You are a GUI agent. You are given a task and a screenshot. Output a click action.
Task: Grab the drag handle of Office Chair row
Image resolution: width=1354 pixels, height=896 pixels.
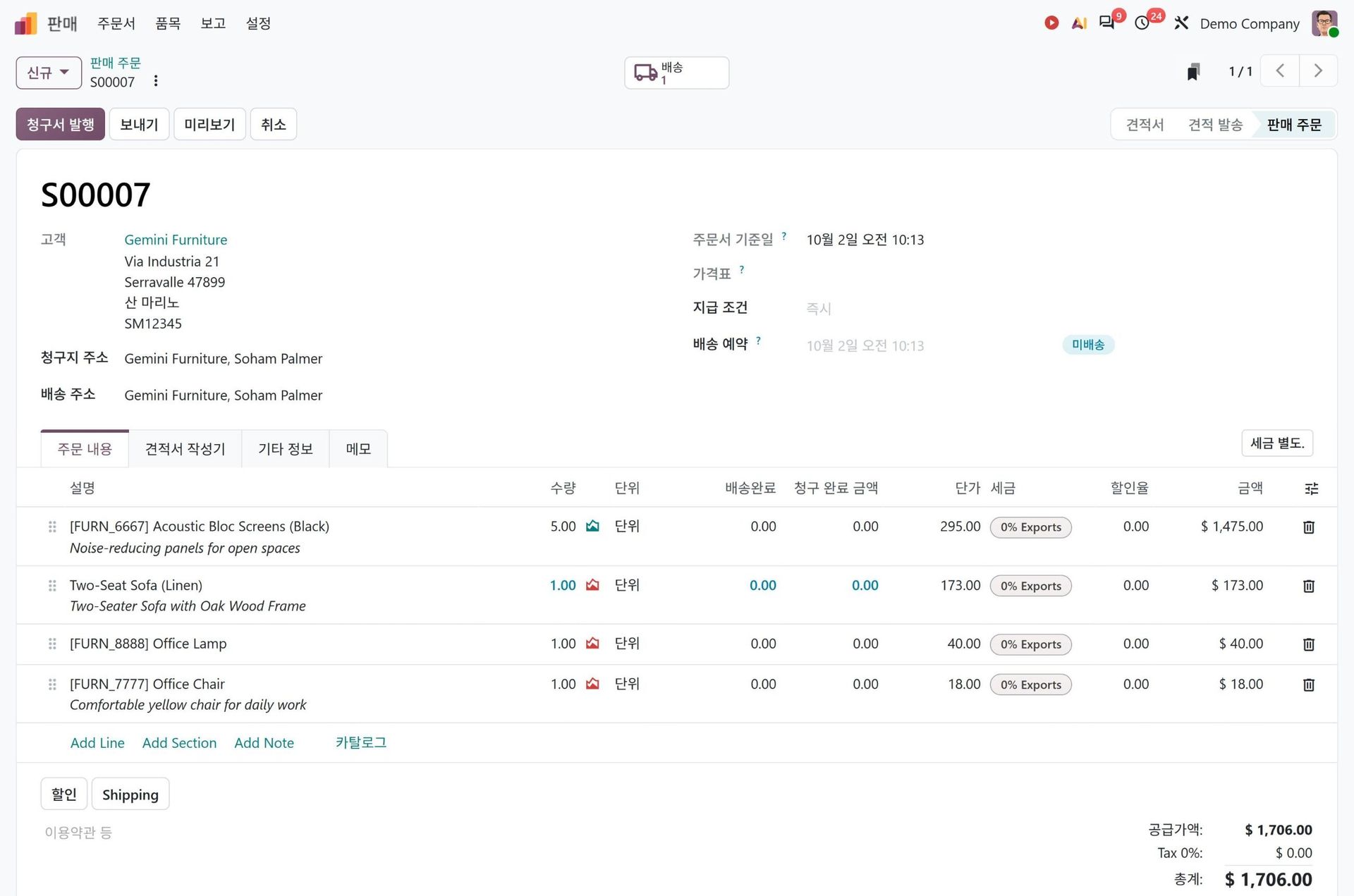click(x=52, y=685)
